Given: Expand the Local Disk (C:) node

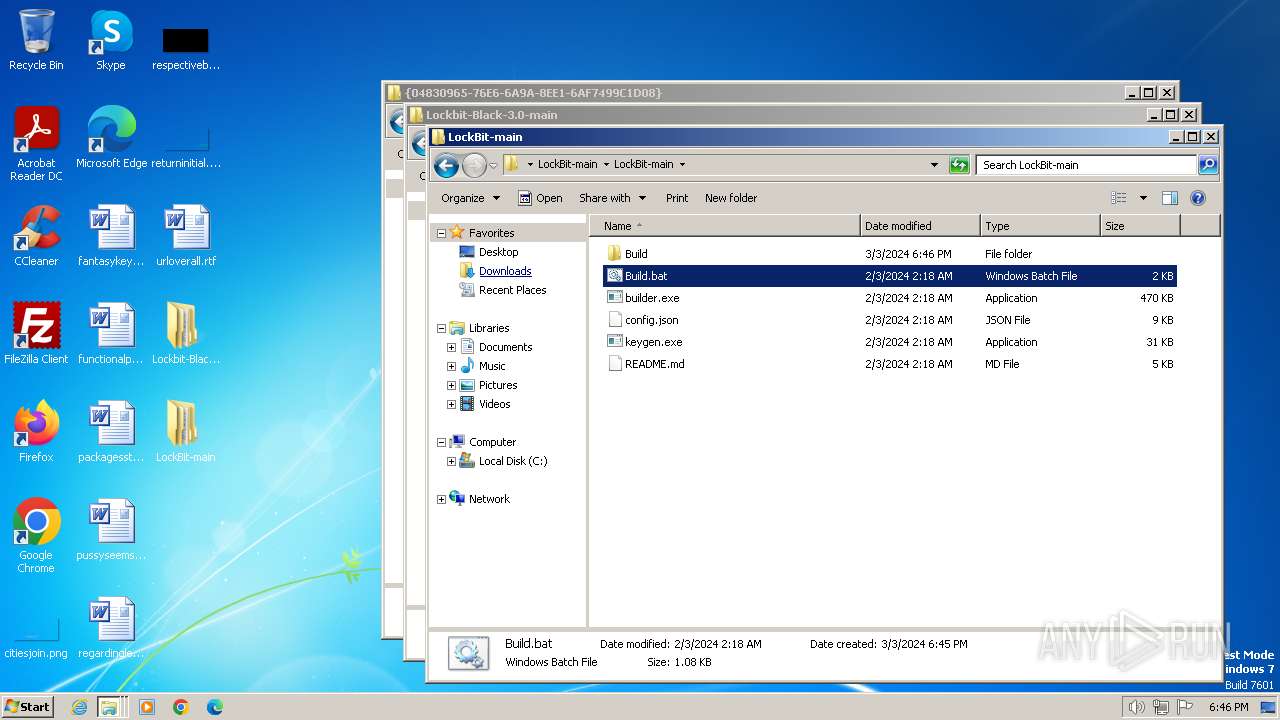Looking at the screenshot, I should [451, 461].
